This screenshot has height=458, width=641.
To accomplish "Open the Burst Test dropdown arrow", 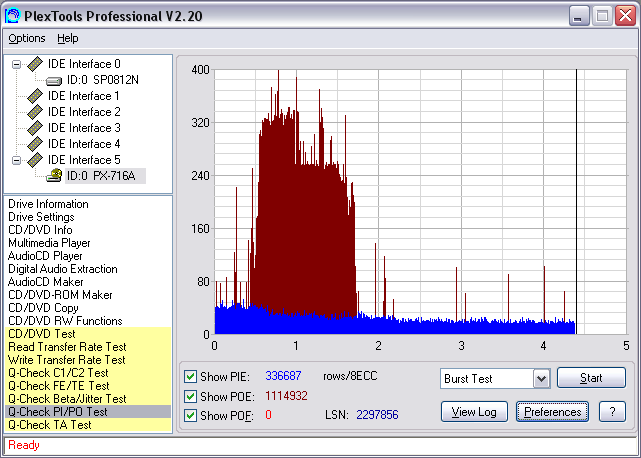I will click(541, 378).
